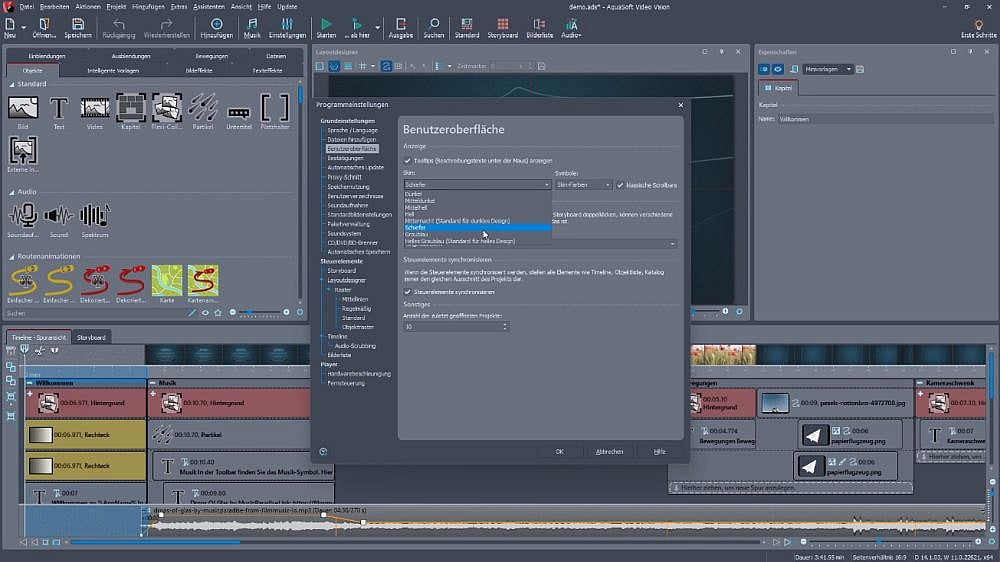Viewport: 1000px width, 562px height.
Task: Click the Abbrechen button in dialog
Action: [609, 451]
